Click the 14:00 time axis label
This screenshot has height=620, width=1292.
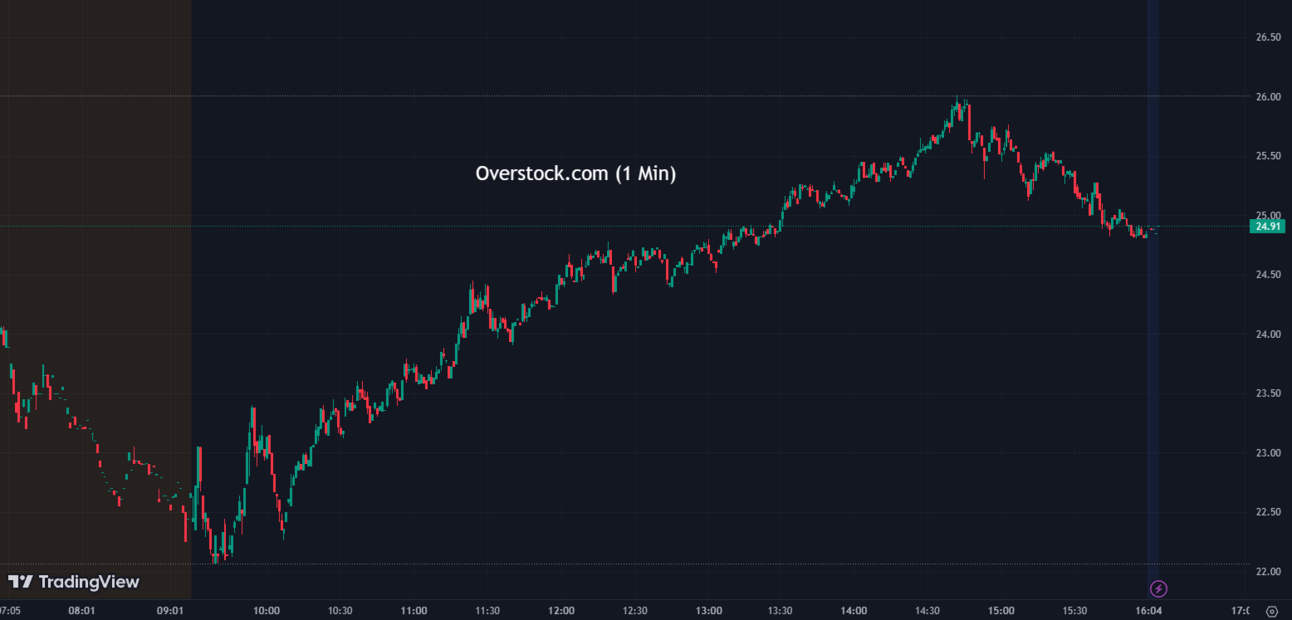tap(854, 610)
